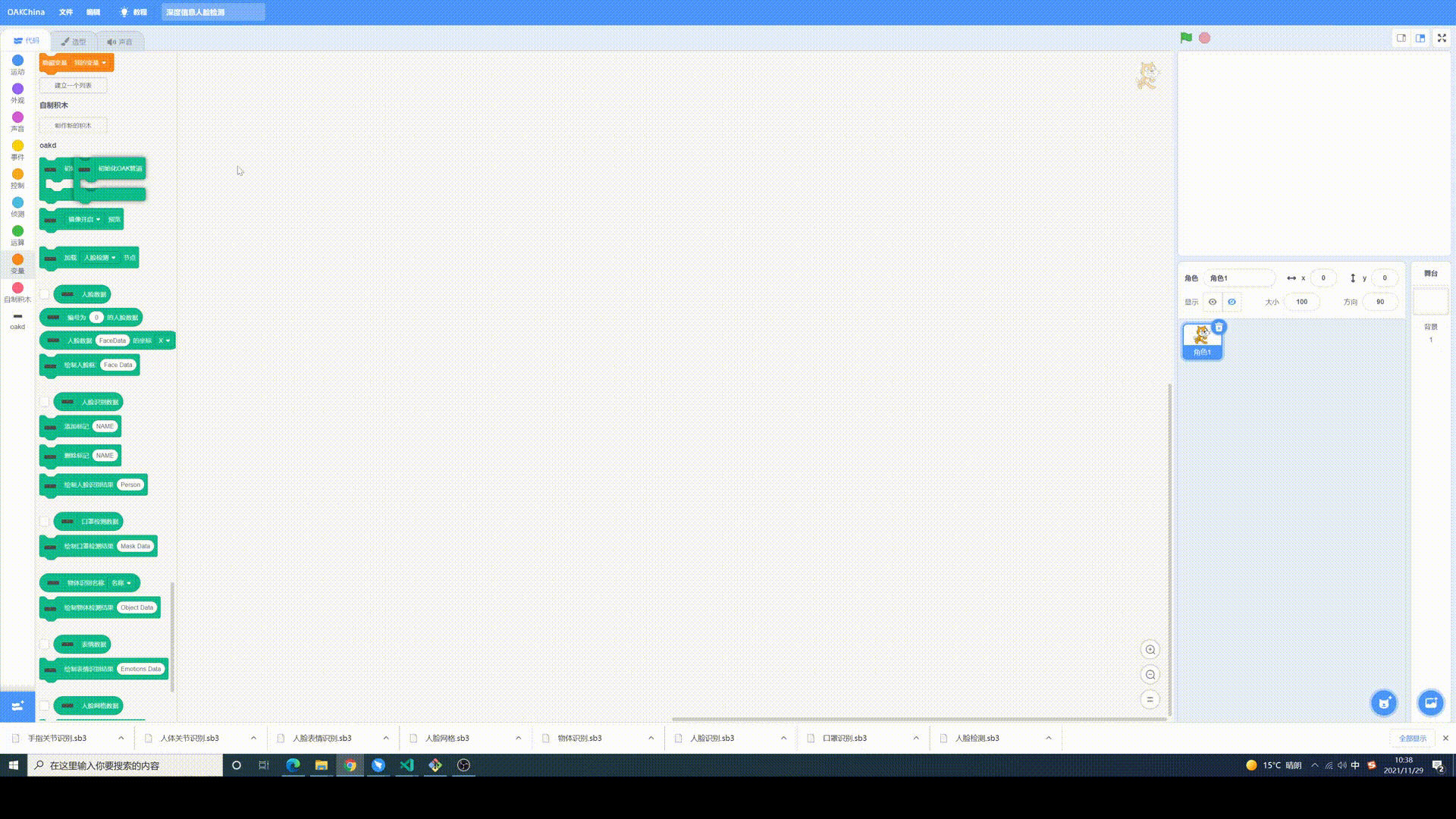Enter fullscreen stage mode
The width and height of the screenshot is (1456, 819).
[1442, 38]
